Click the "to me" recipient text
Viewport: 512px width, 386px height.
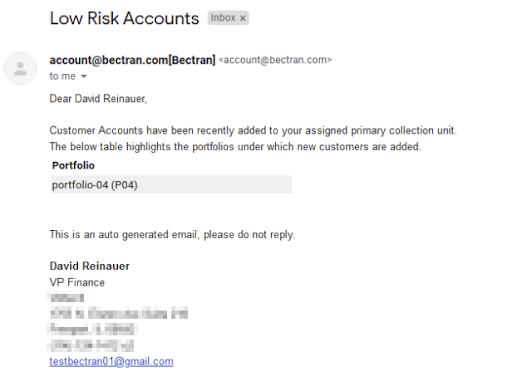tap(63, 76)
